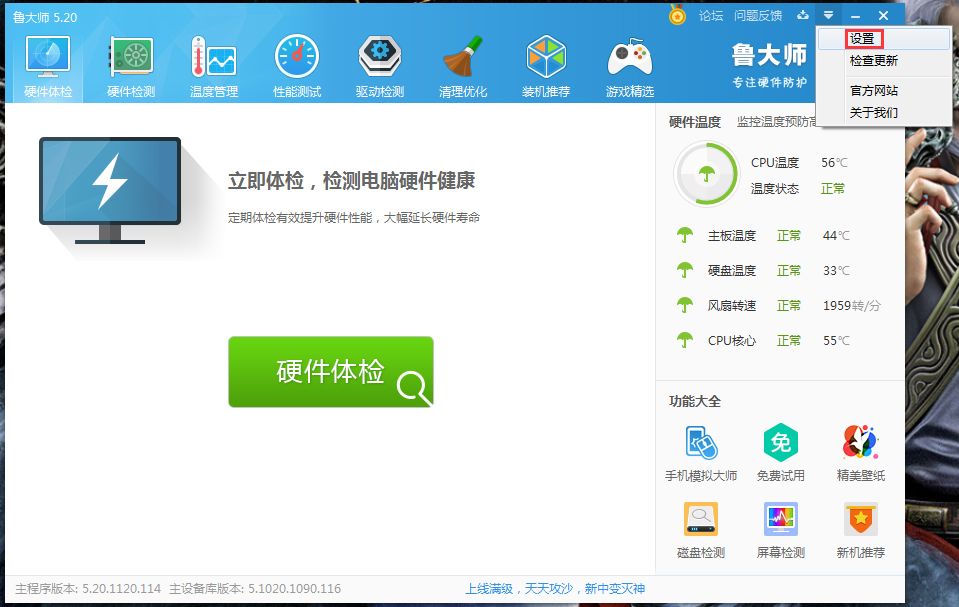Viewport: 959px width, 607px height.
Task: Open 性能测试 performance test
Action: click(296, 62)
